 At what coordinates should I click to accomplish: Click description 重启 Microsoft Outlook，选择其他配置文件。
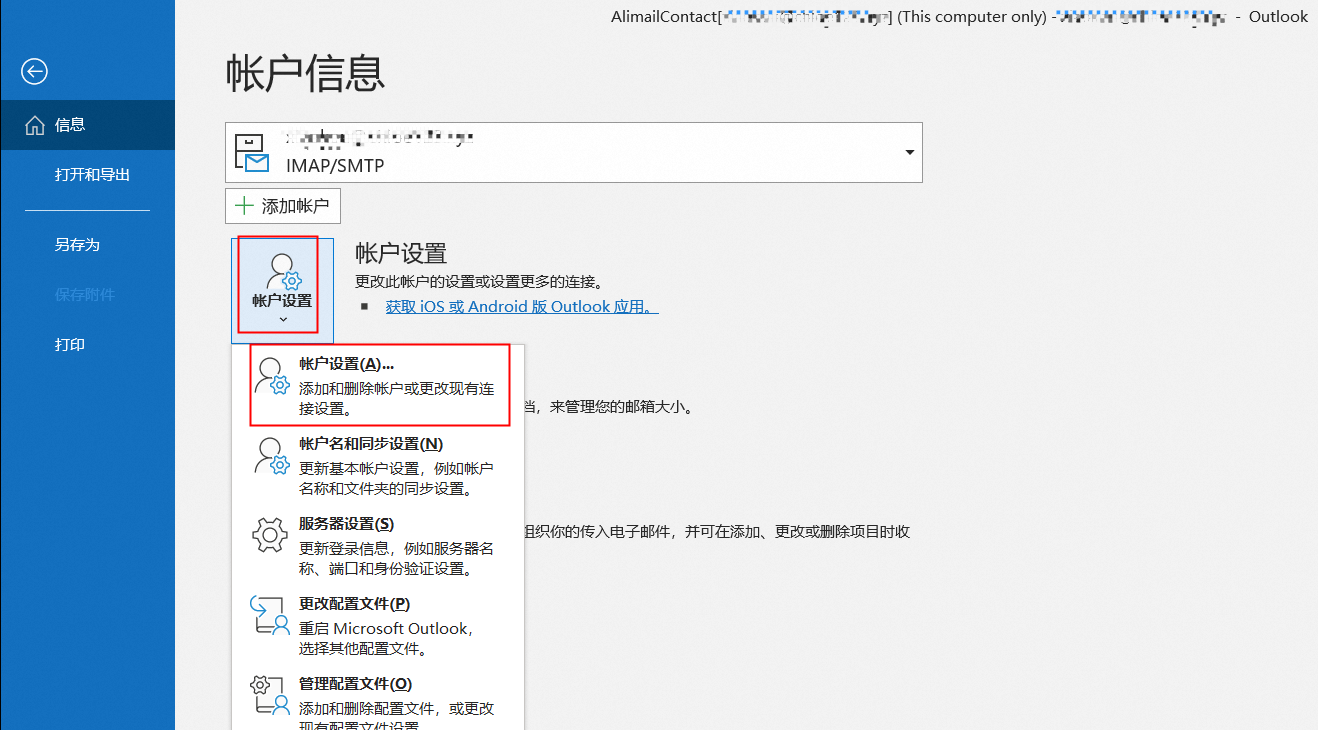click(x=385, y=638)
